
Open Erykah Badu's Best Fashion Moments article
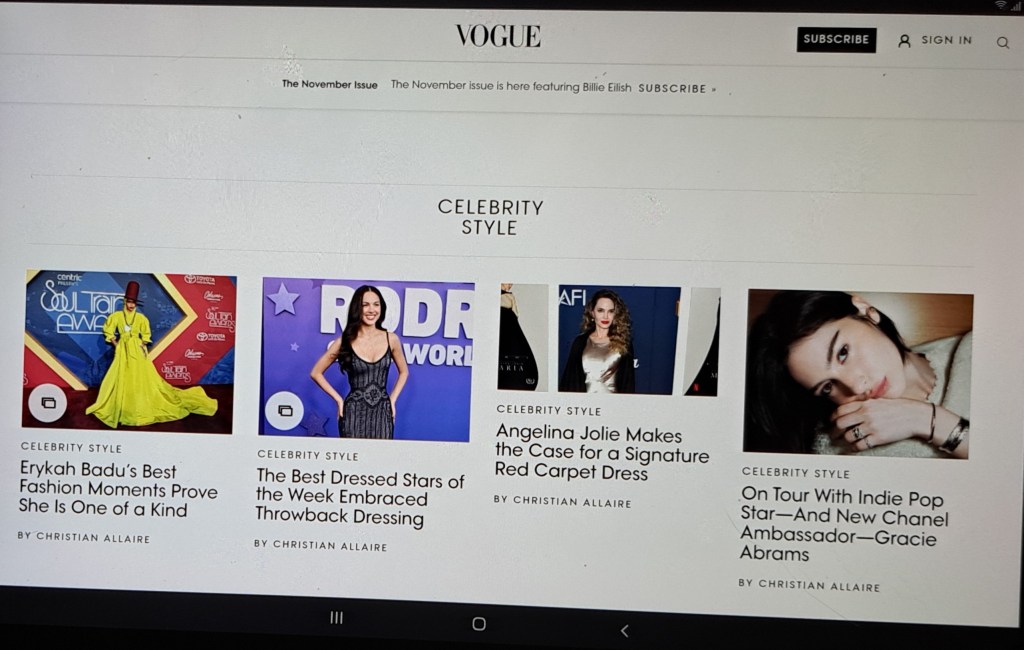pos(118,489)
